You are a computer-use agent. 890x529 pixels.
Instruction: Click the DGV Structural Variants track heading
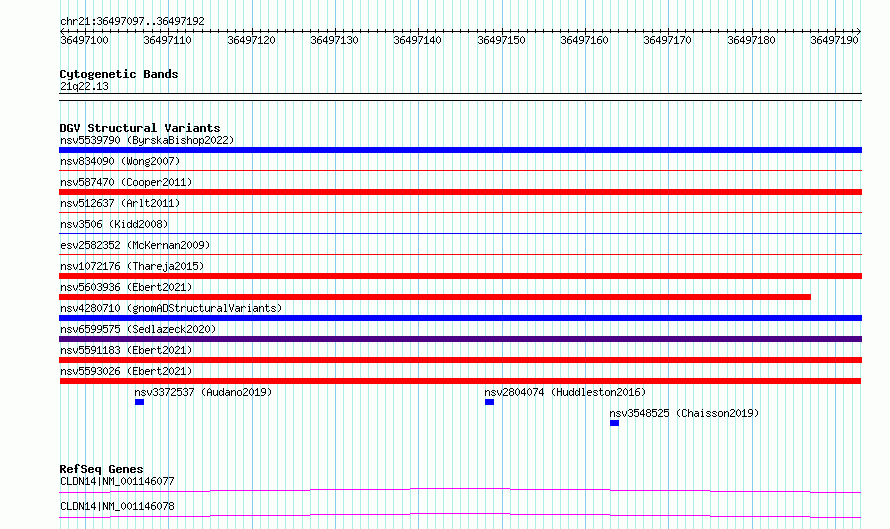[x=140, y=128]
